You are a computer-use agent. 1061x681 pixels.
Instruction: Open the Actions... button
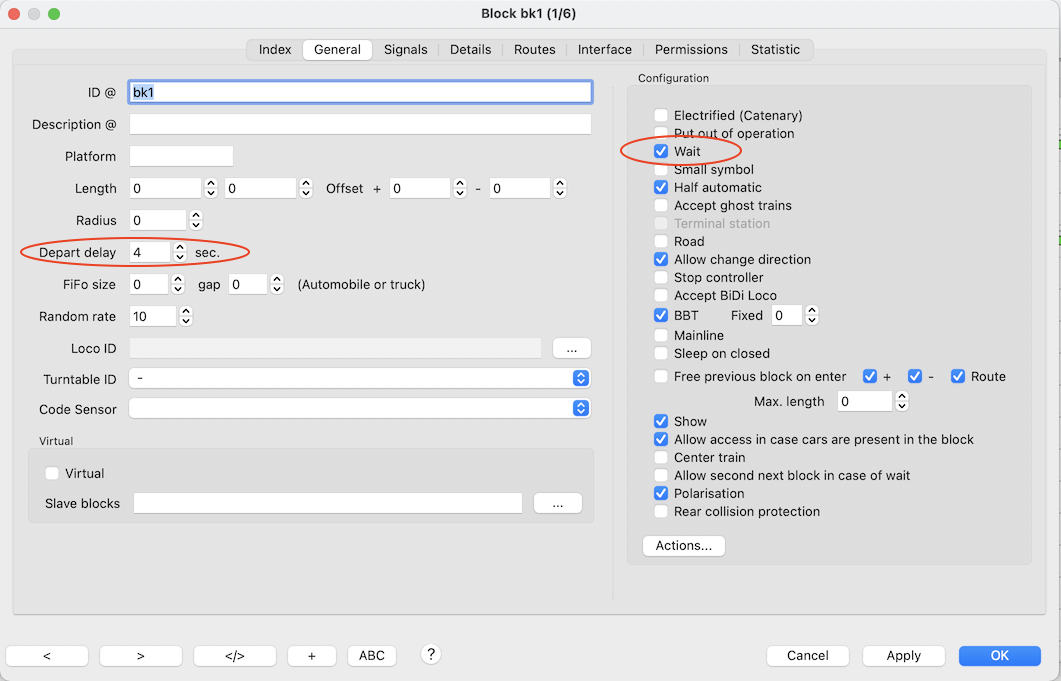[683, 546]
